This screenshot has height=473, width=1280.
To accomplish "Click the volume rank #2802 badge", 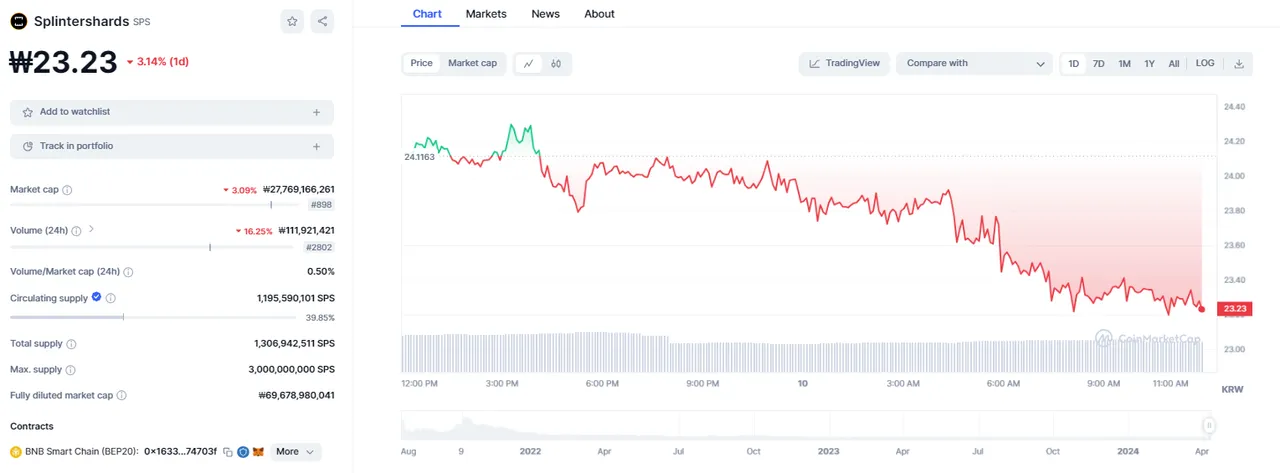I will 318,246.
